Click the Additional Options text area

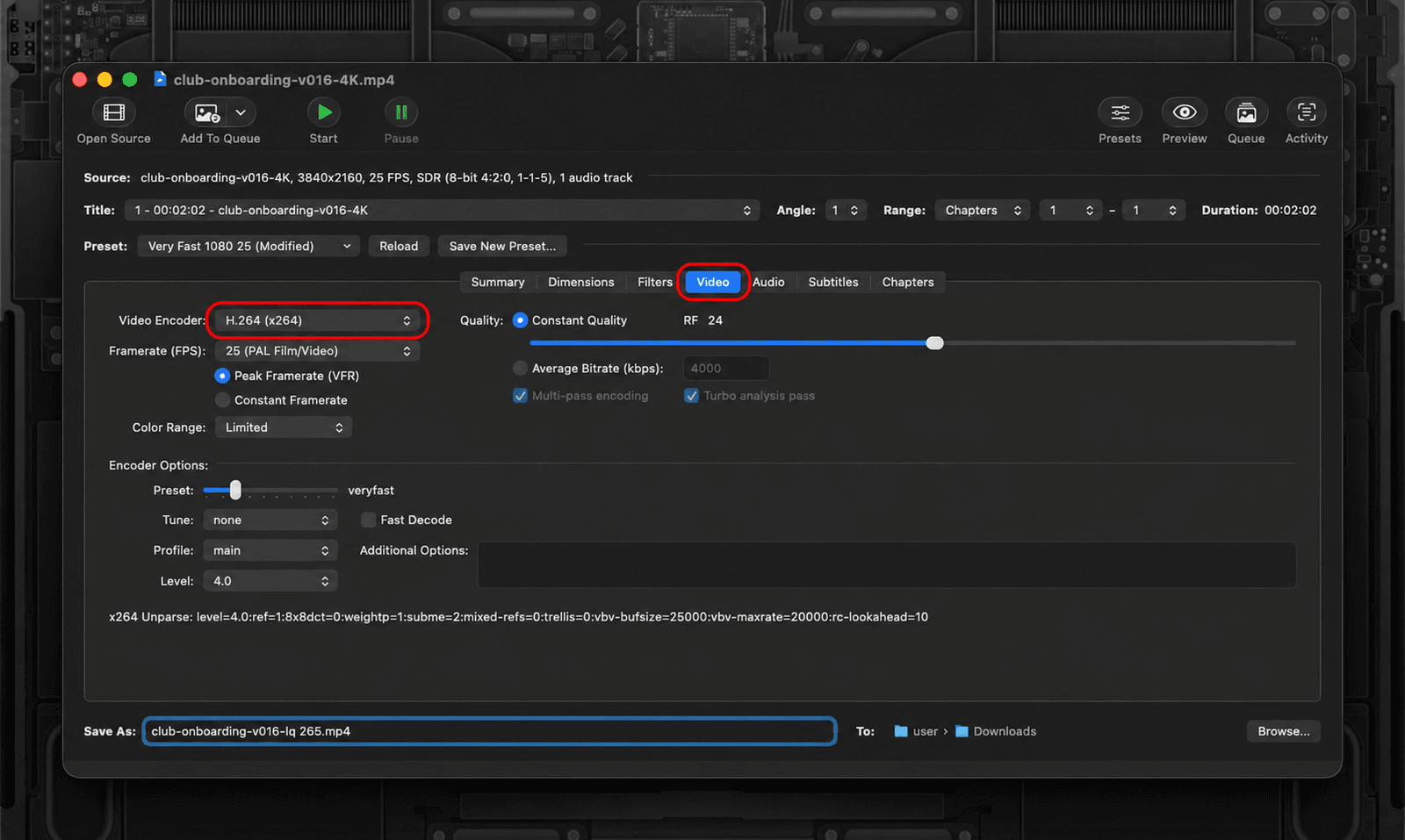887,565
